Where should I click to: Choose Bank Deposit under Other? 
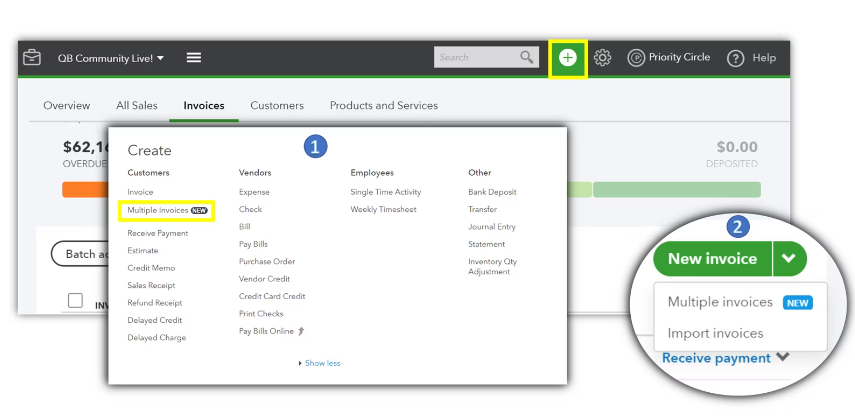492,192
